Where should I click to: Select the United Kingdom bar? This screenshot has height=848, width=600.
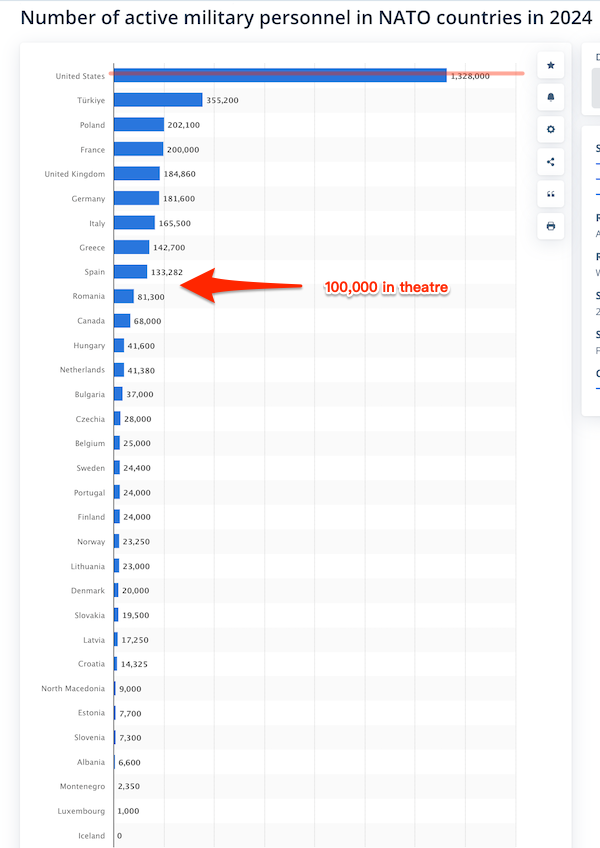(x=136, y=174)
